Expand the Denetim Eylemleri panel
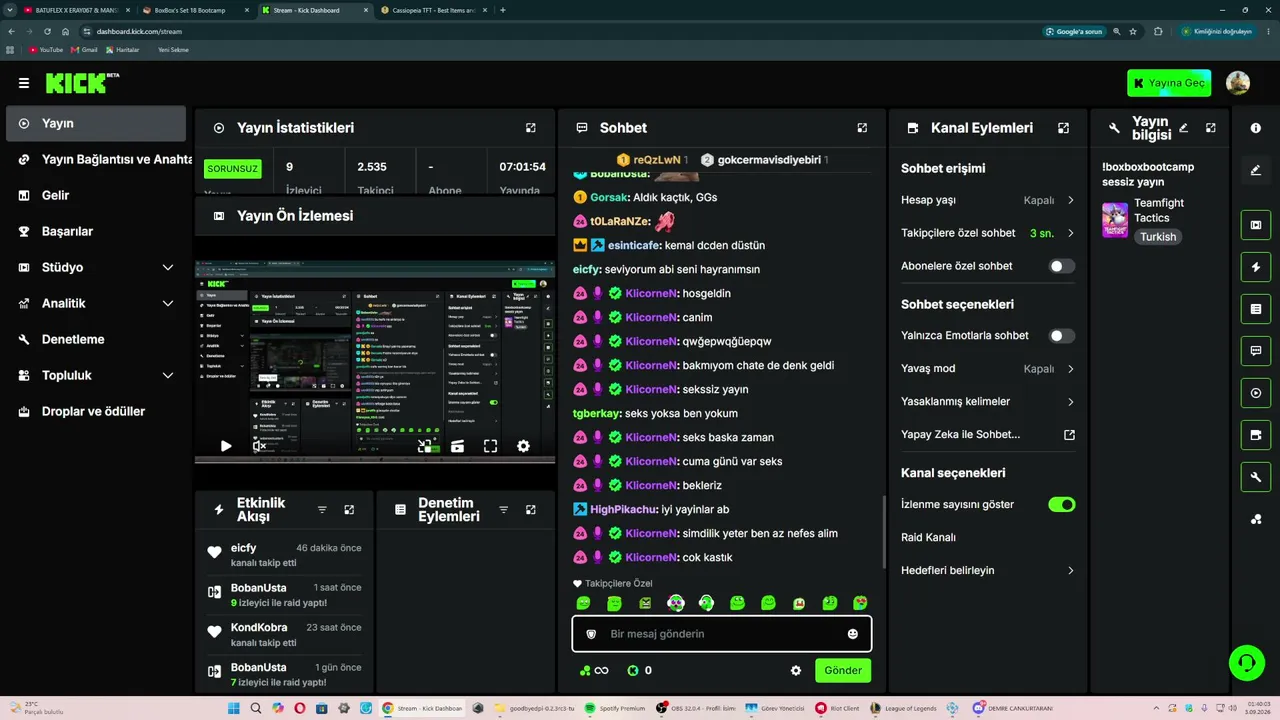 [x=530, y=510]
